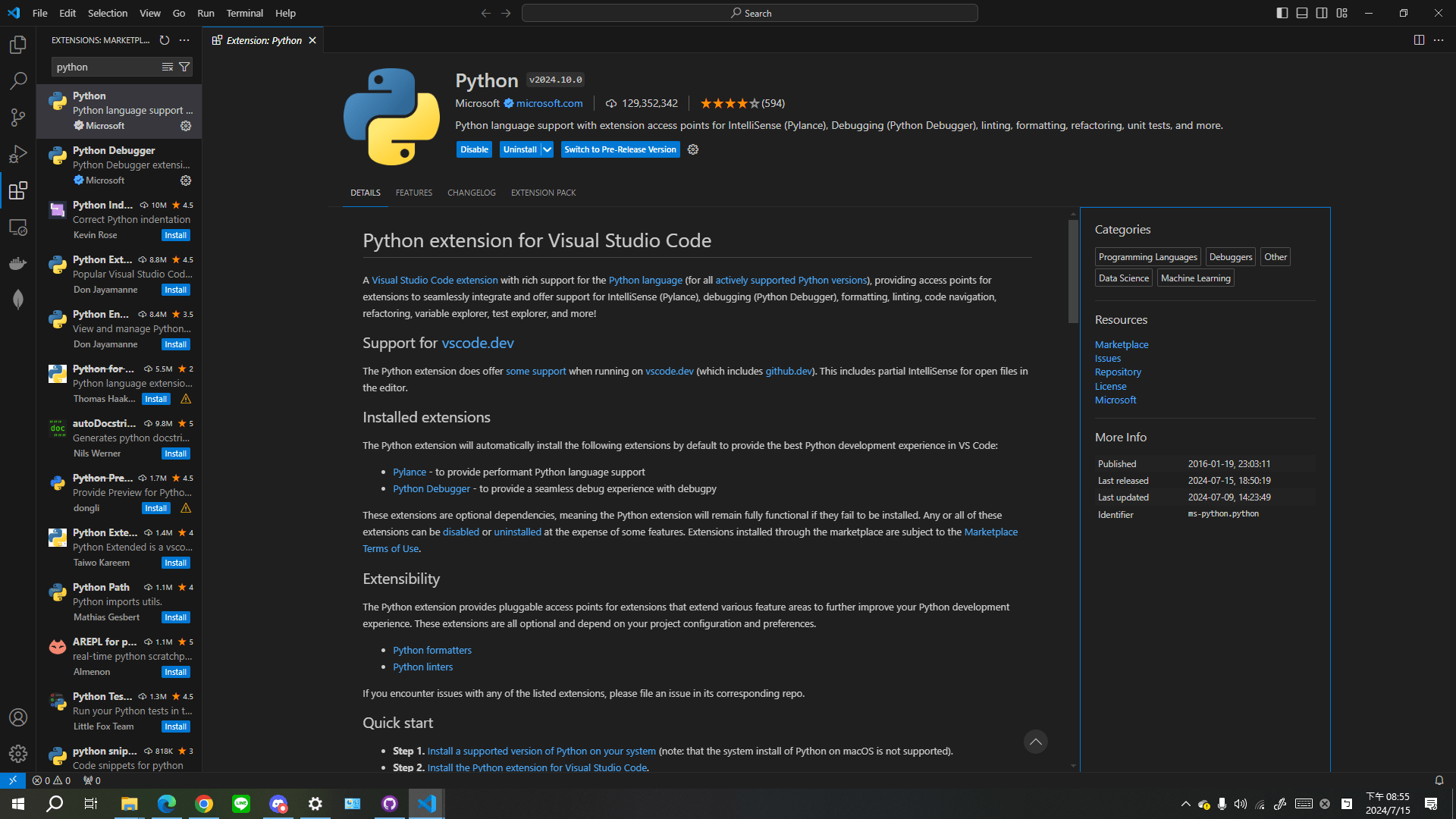Open Accounts menu in activity bar

click(18, 717)
